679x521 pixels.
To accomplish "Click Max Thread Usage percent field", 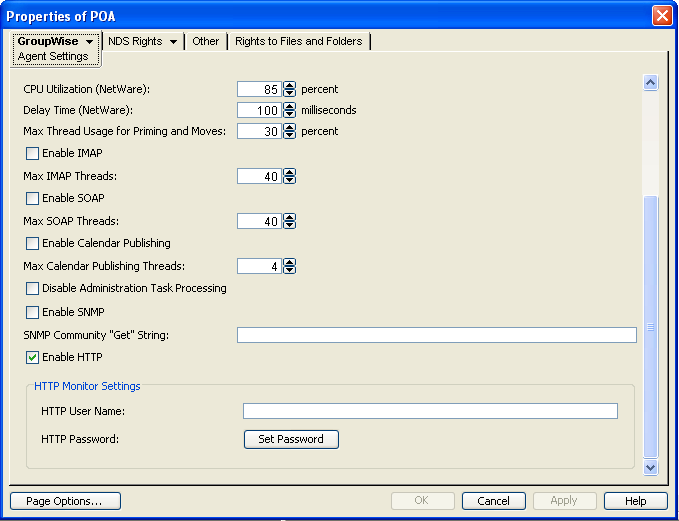I will tap(260, 131).
